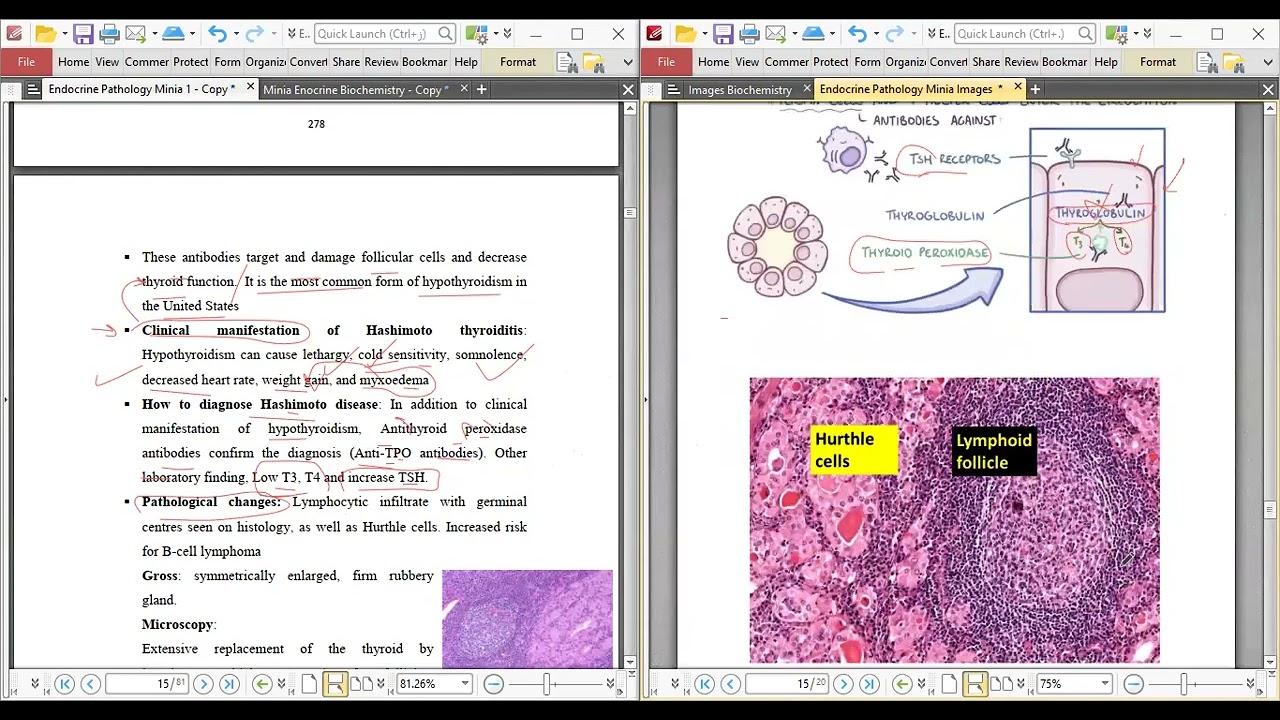
Task: Click Find document search icon, left window
Action: 567,63
